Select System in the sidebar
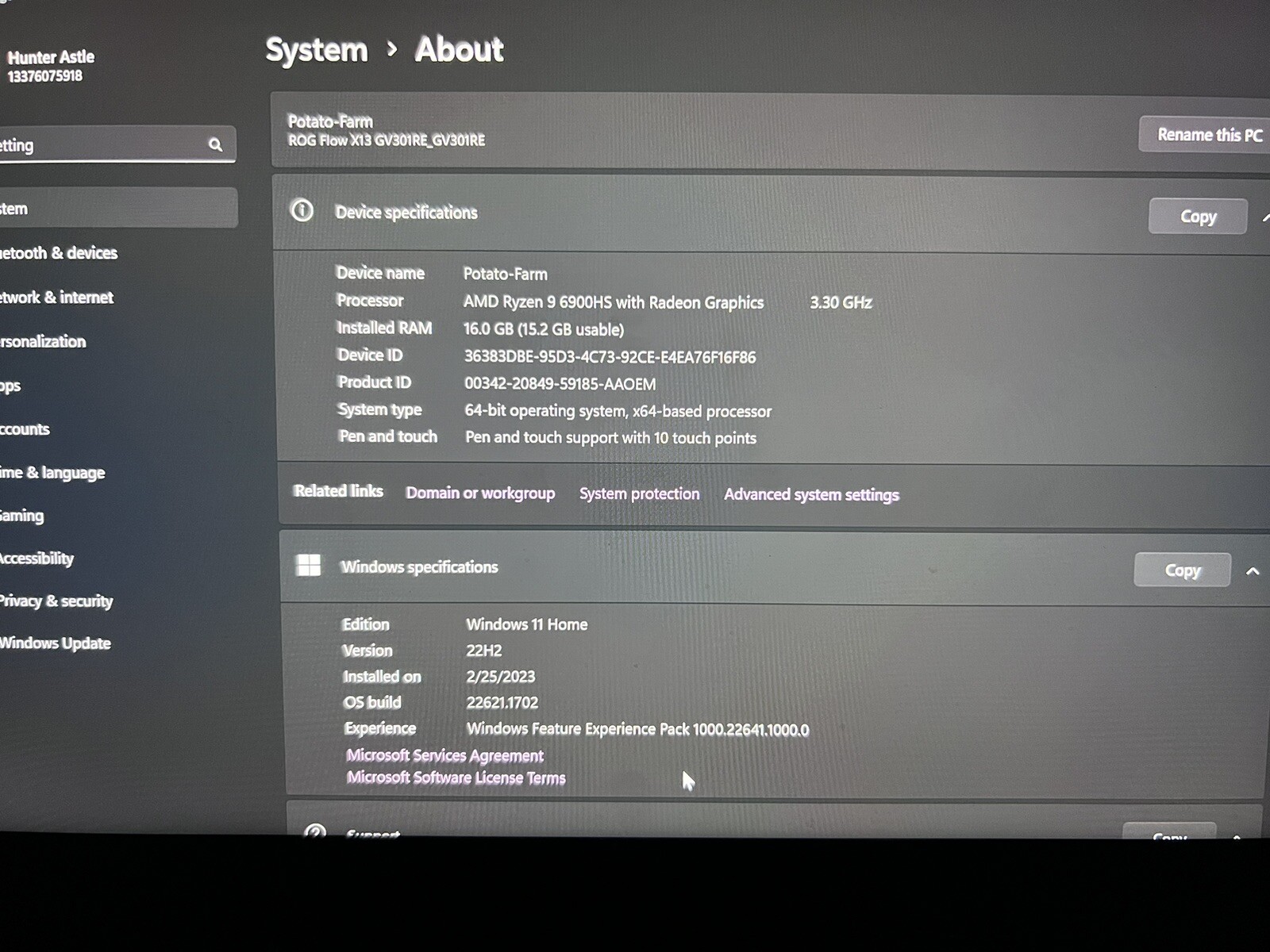 pyautogui.click(x=117, y=208)
